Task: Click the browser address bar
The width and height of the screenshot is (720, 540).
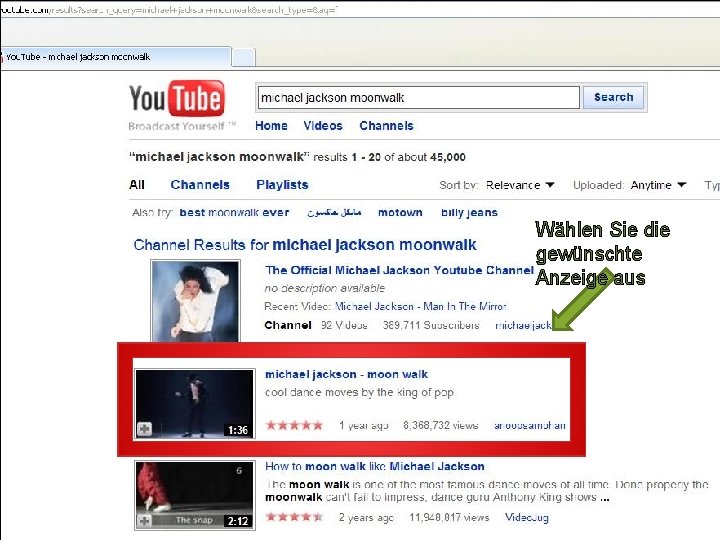Action: point(360,9)
